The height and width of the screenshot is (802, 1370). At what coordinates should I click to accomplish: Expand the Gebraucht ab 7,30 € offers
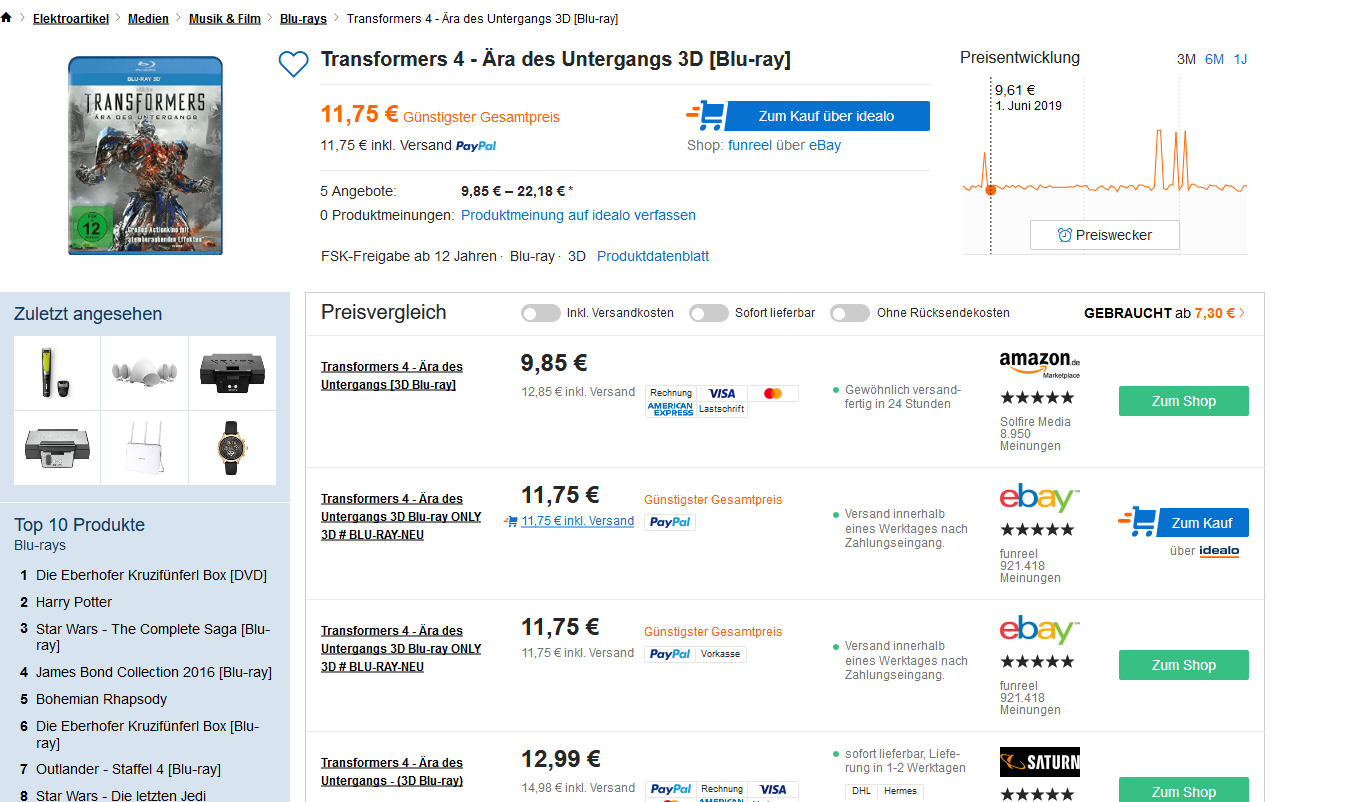coord(1165,313)
